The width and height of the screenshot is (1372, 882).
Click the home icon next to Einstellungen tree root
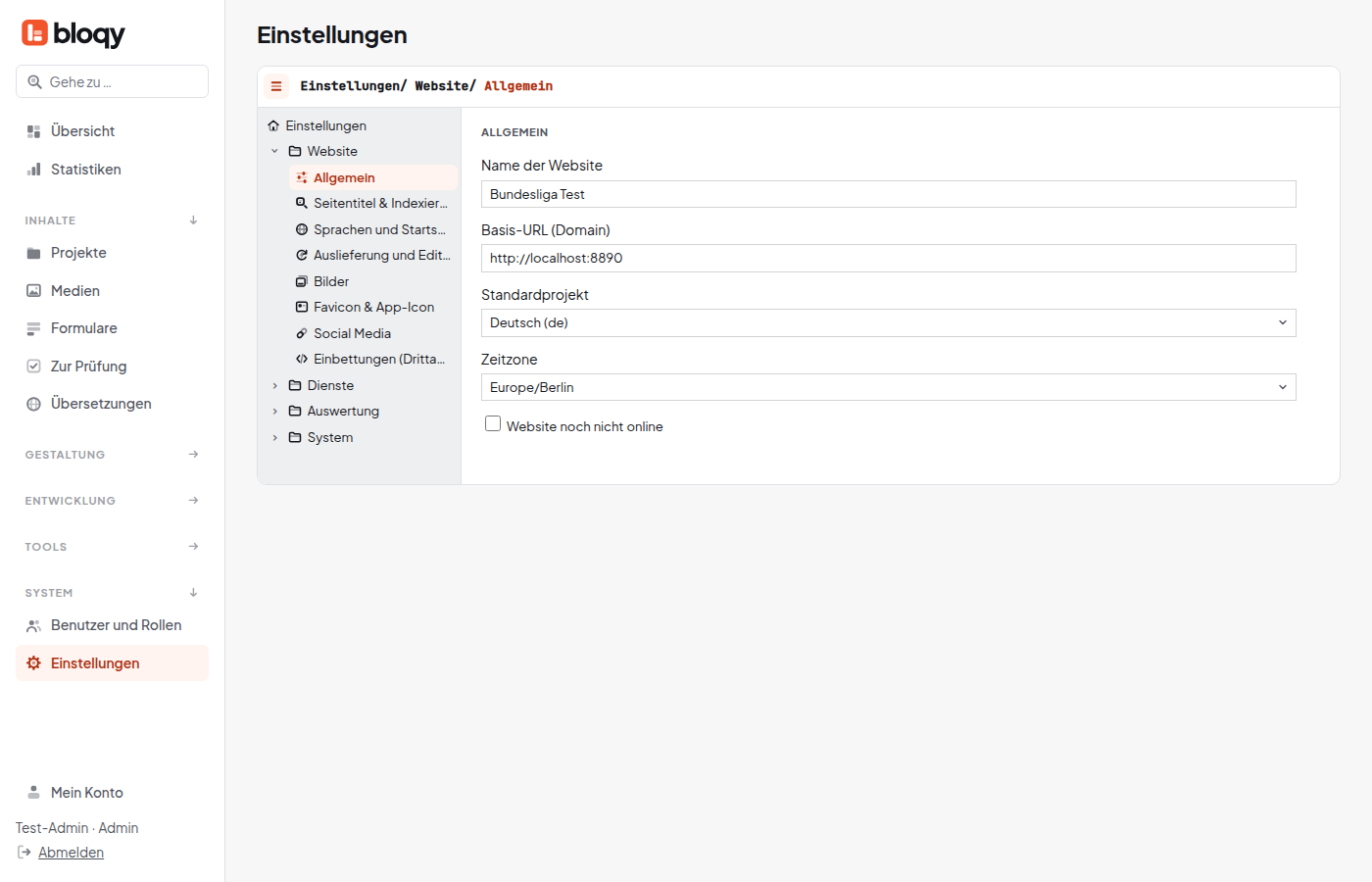coord(273,125)
